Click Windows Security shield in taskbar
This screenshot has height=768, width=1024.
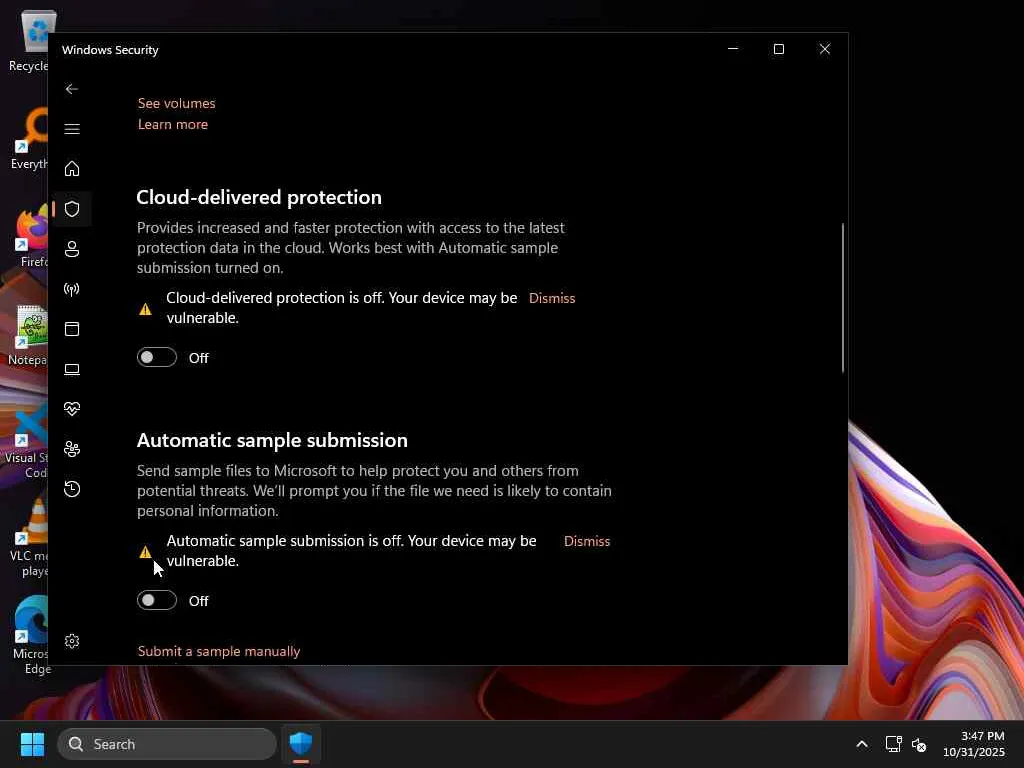pos(301,744)
